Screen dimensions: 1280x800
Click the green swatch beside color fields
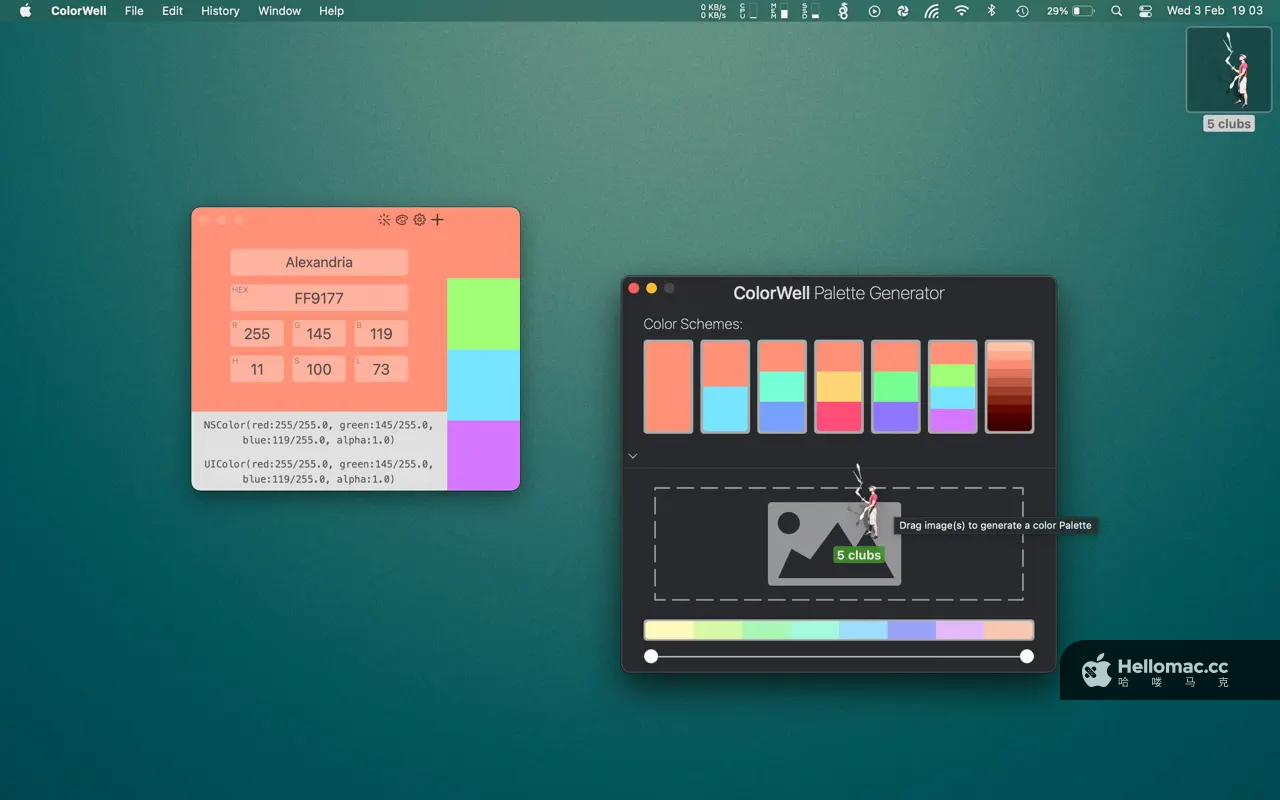click(483, 314)
